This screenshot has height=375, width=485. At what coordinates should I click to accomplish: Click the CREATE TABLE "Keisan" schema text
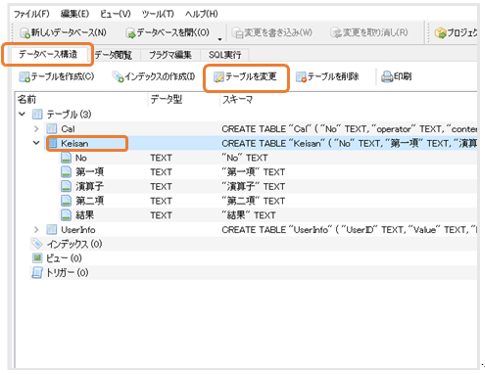click(x=349, y=143)
